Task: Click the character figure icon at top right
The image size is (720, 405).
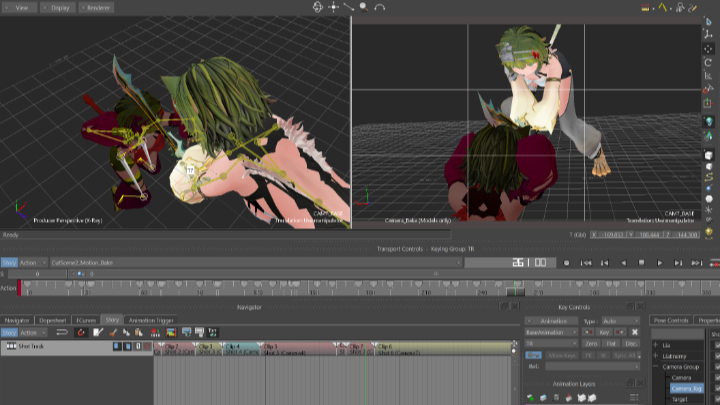Action: point(680,7)
